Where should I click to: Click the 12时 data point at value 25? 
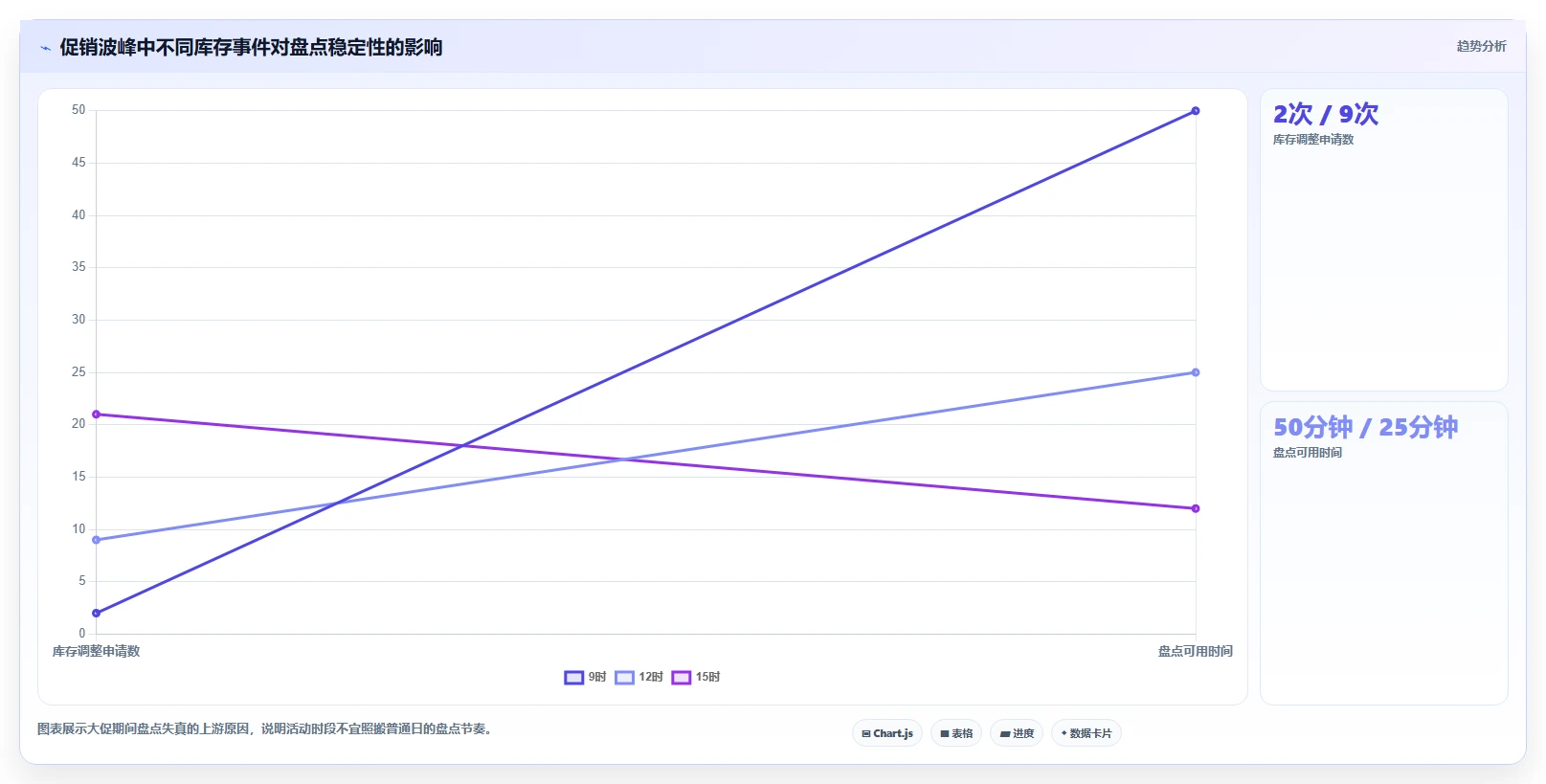click(1196, 372)
